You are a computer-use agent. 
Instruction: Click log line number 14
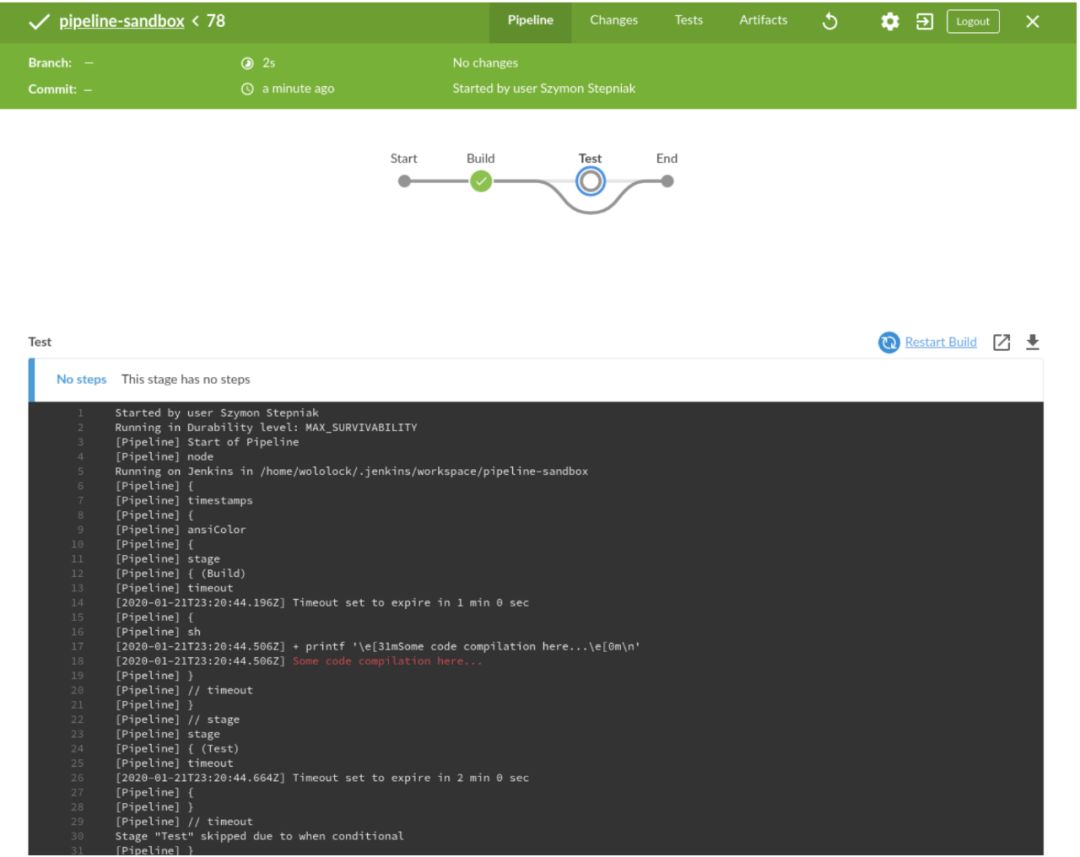point(78,603)
